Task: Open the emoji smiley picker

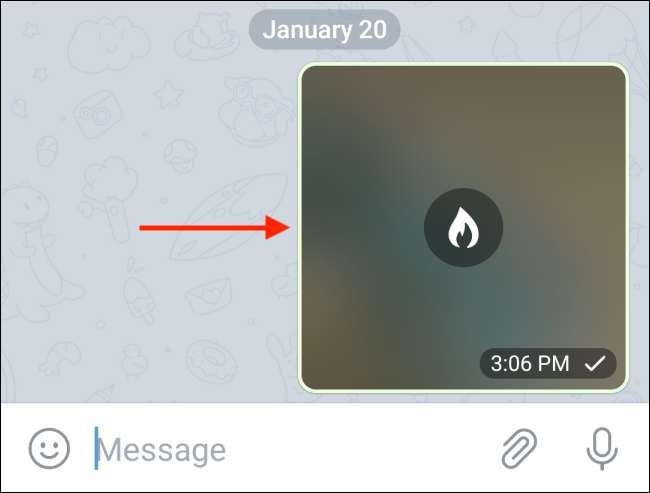Action: (49, 448)
